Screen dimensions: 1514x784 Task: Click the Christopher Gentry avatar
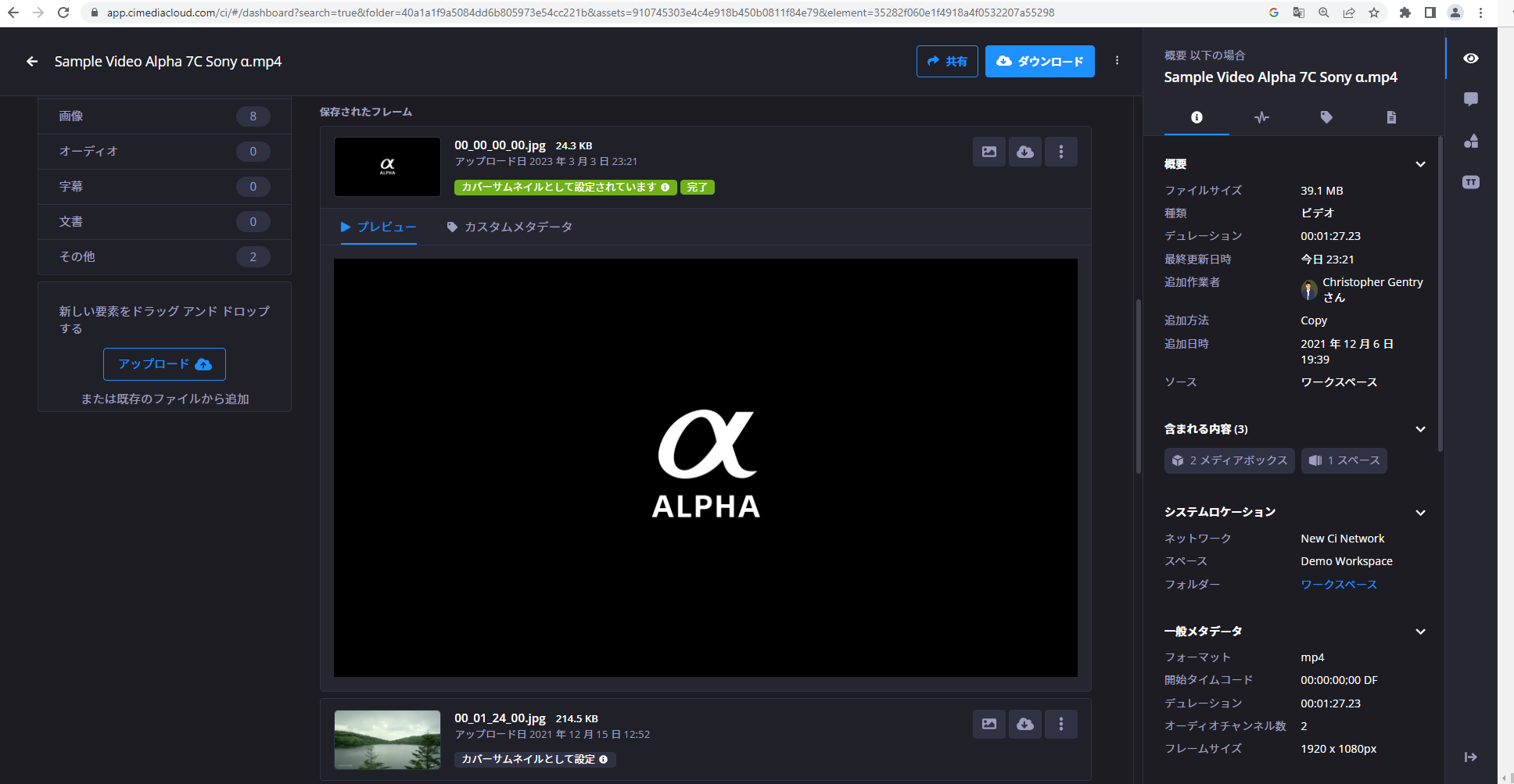1309,290
